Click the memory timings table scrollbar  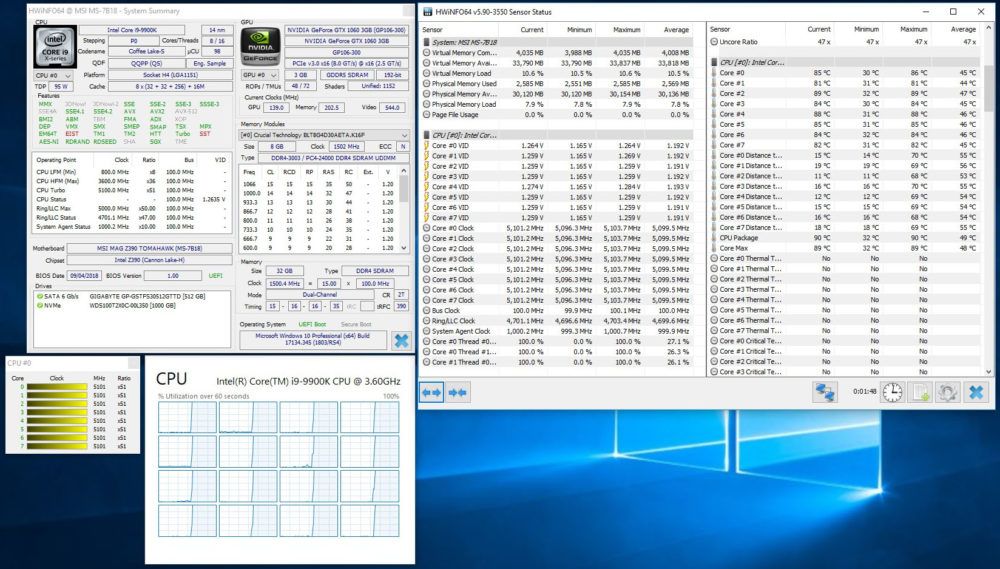pyautogui.click(x=404, y=209)
